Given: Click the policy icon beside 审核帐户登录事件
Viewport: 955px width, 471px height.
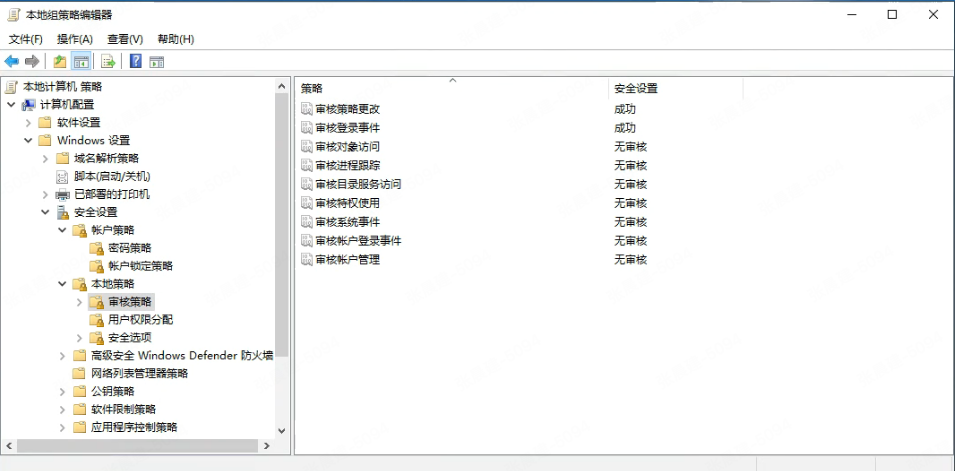Looking at the screenshot, I should [x=307, y=241].
